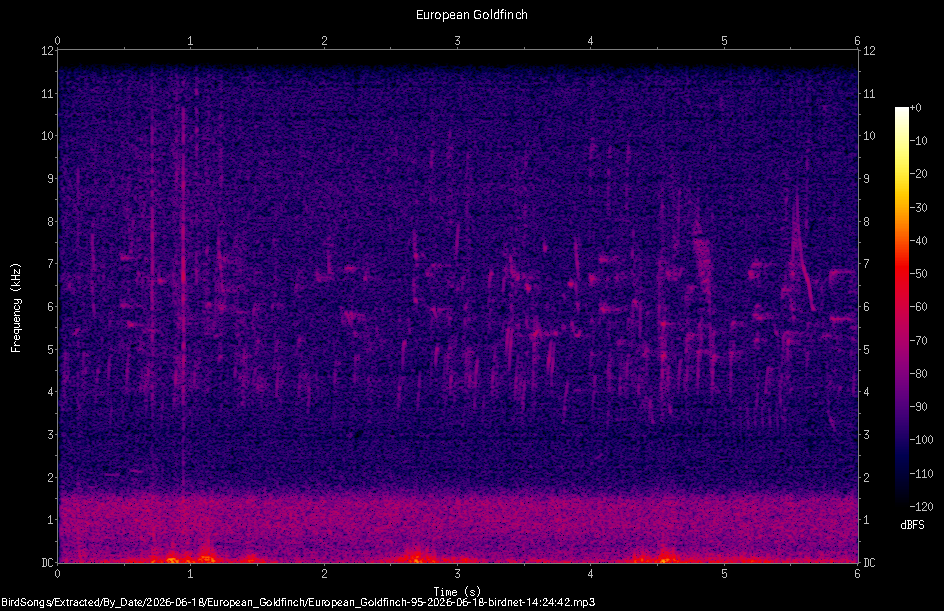Click the 'Time (s)' axis label
The width and height of the screenshot is (944, 611).
click(x=457, y=592)
